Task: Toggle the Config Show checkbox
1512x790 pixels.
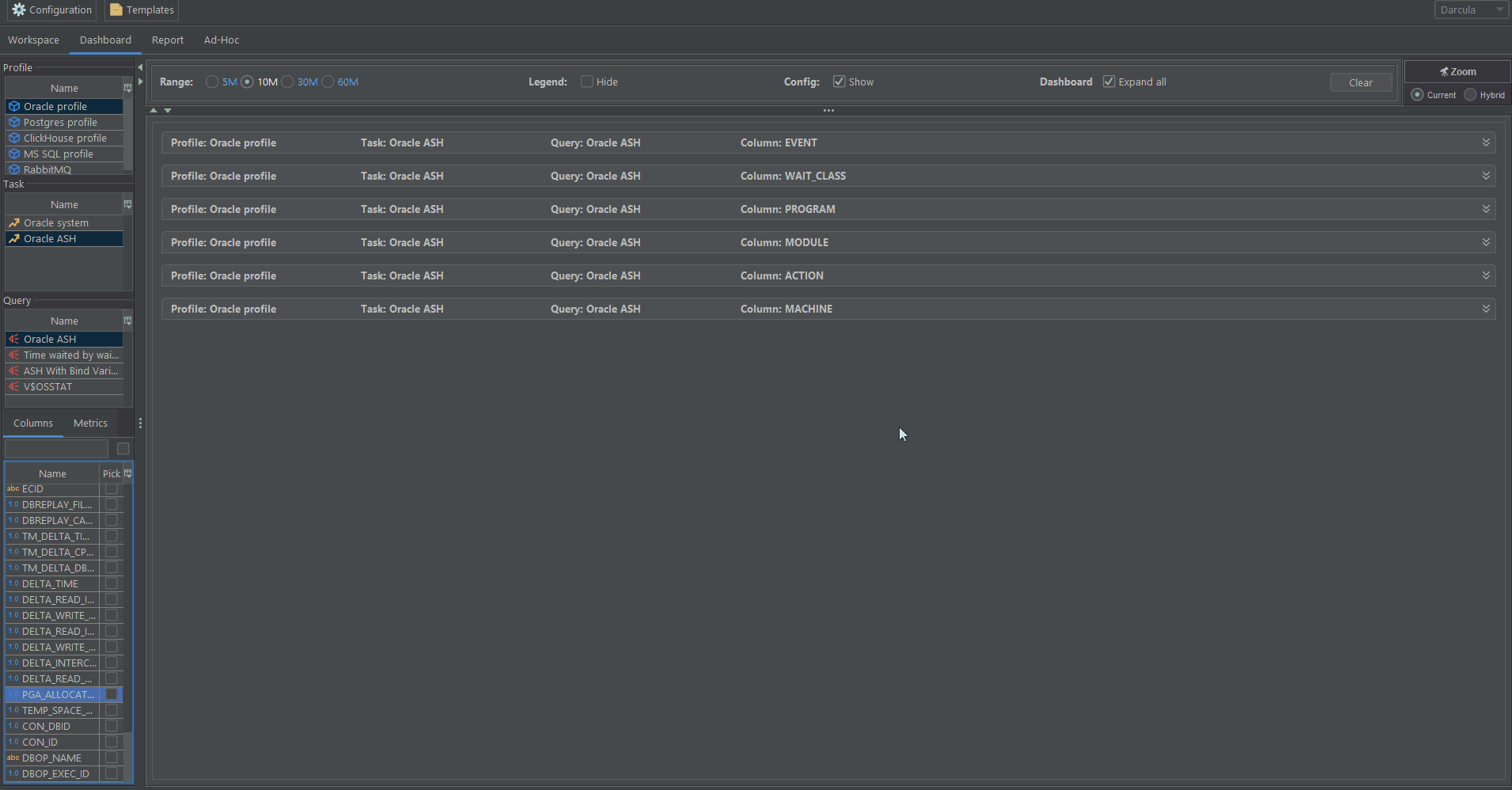Action: click(x=839, y=82)
